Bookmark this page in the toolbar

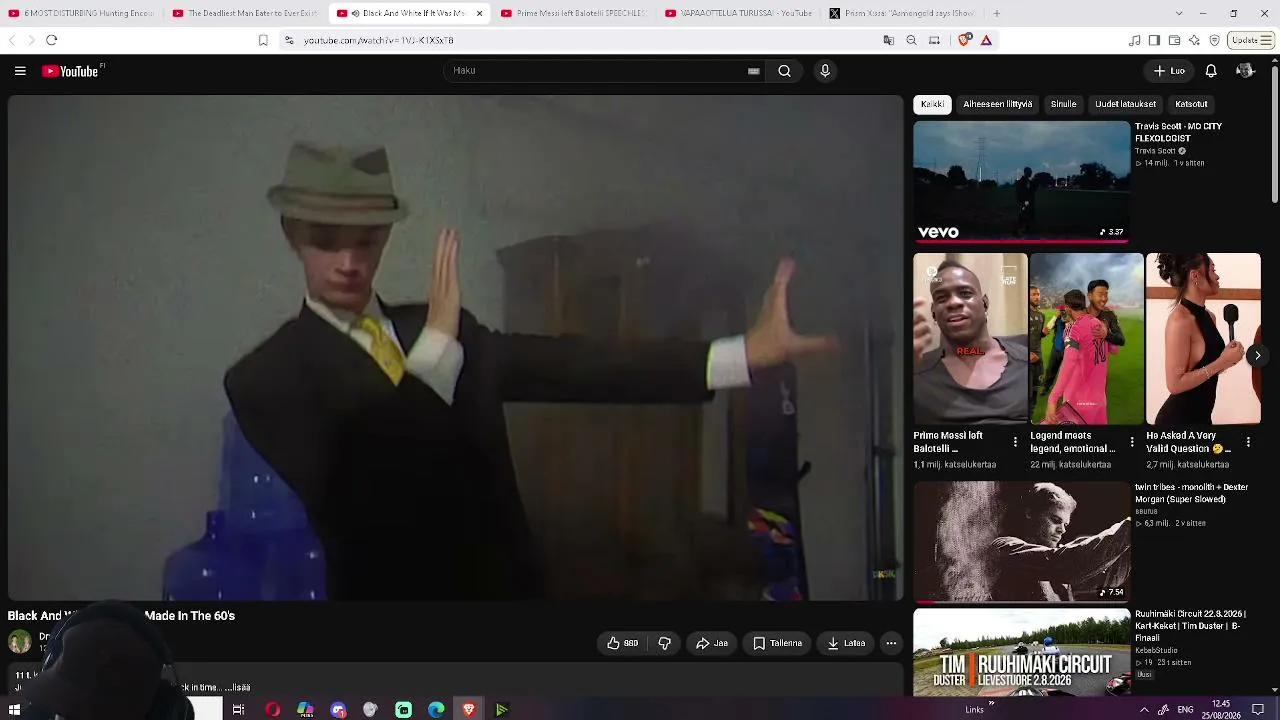[x=263, y=40]
